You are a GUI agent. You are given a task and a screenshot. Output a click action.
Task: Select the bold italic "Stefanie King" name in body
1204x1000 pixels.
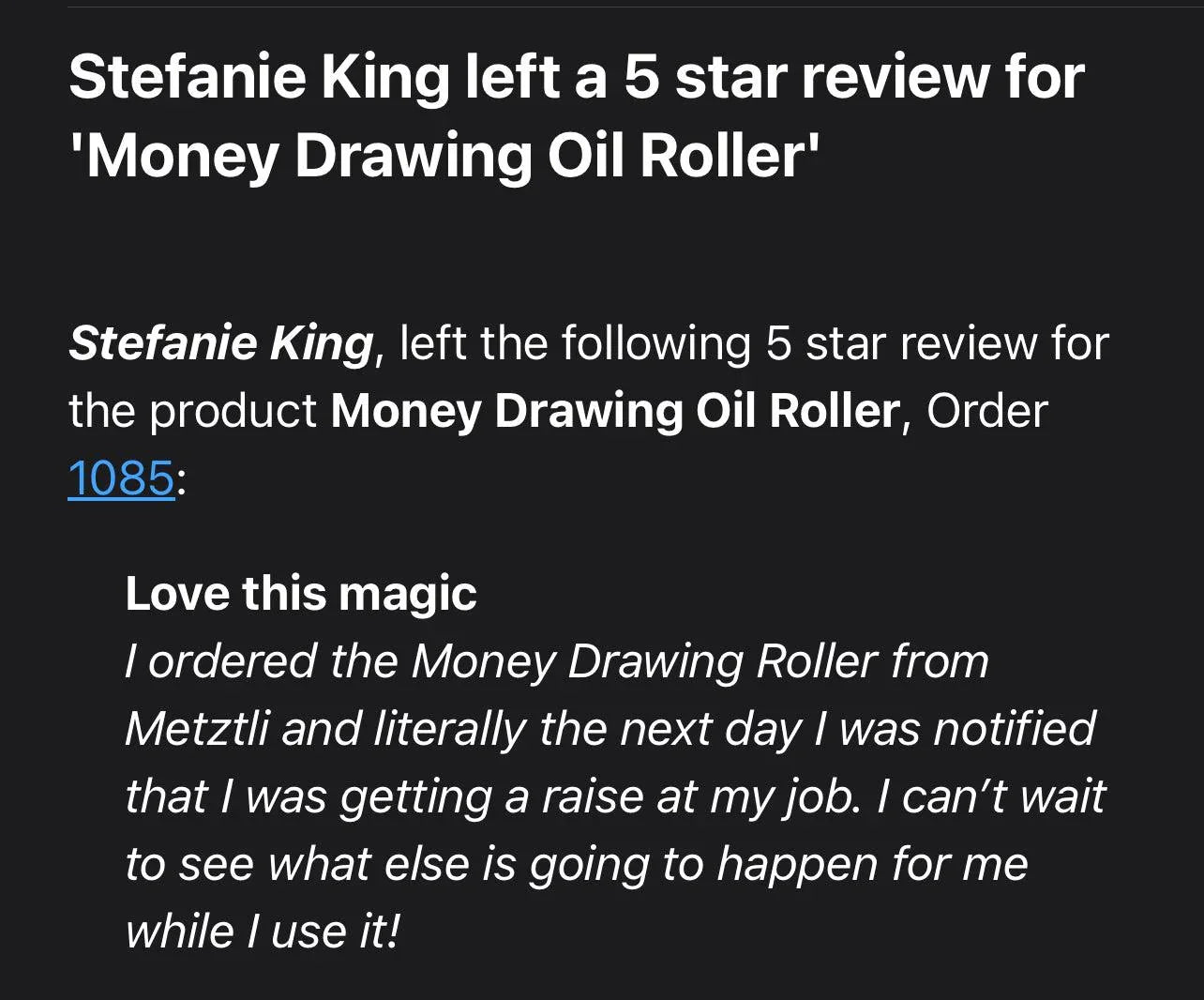221,343
